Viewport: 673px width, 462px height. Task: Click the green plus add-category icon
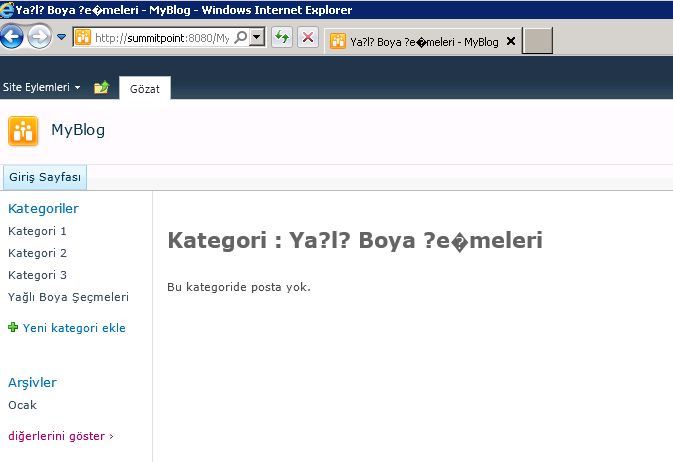tap(13, 327)
